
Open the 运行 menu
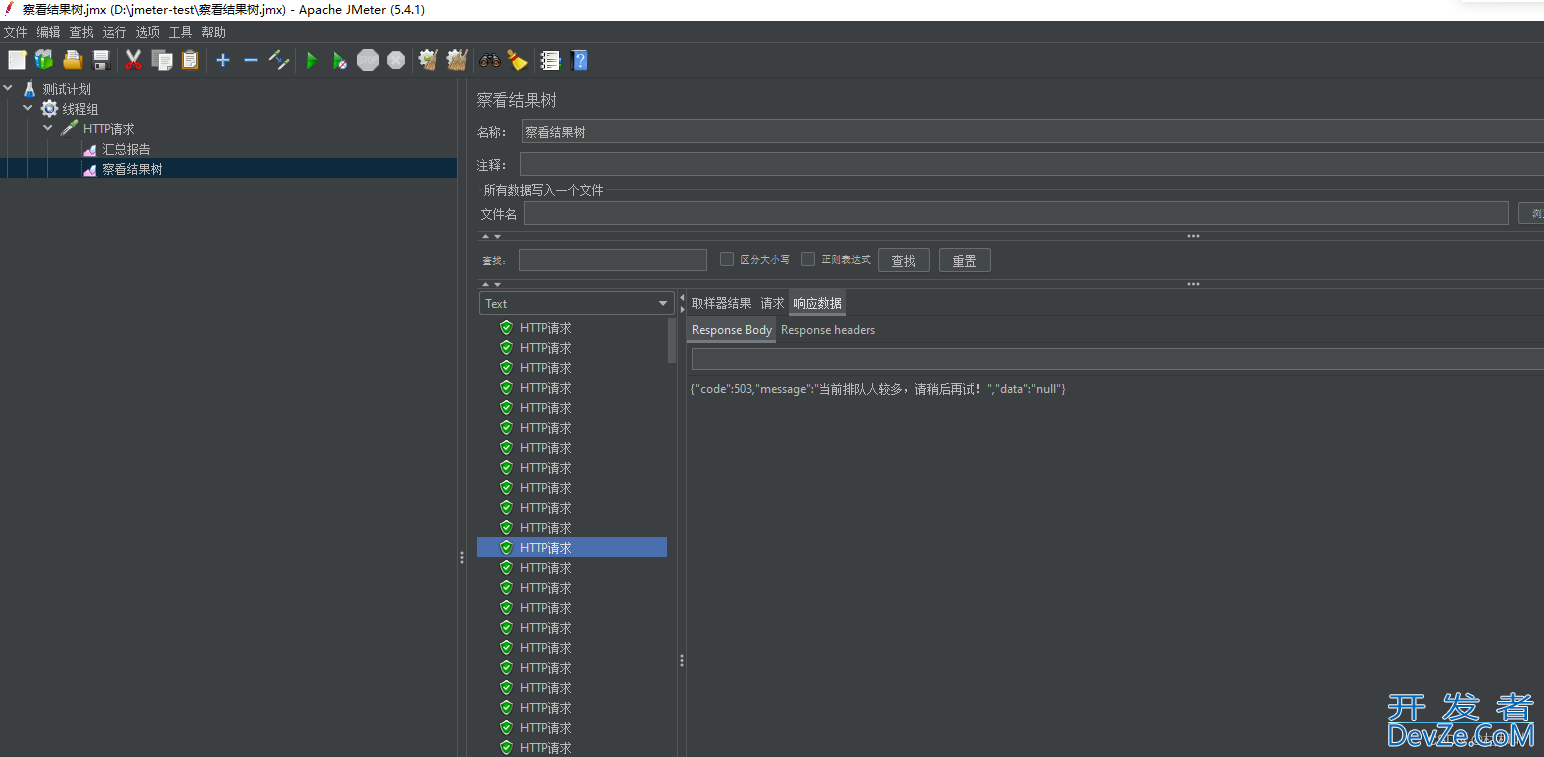(114, 32)
